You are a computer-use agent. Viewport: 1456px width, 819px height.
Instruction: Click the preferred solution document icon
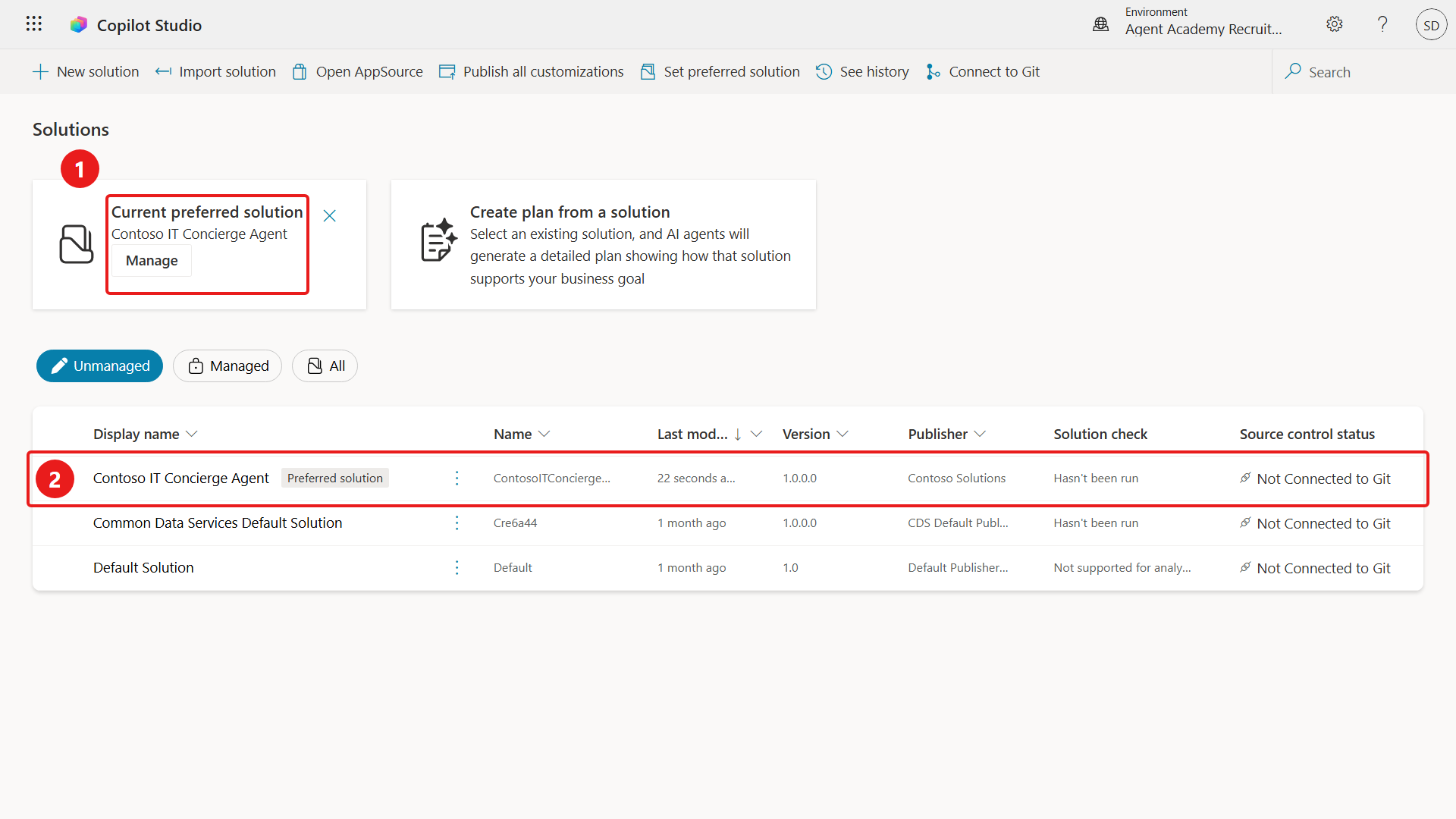pos(76,244)
